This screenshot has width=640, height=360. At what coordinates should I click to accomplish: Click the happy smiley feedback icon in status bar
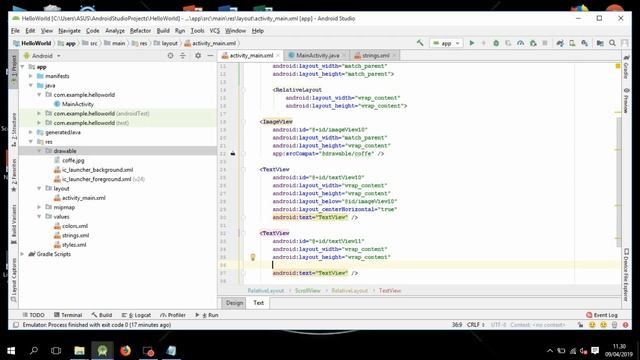point(592,325)
